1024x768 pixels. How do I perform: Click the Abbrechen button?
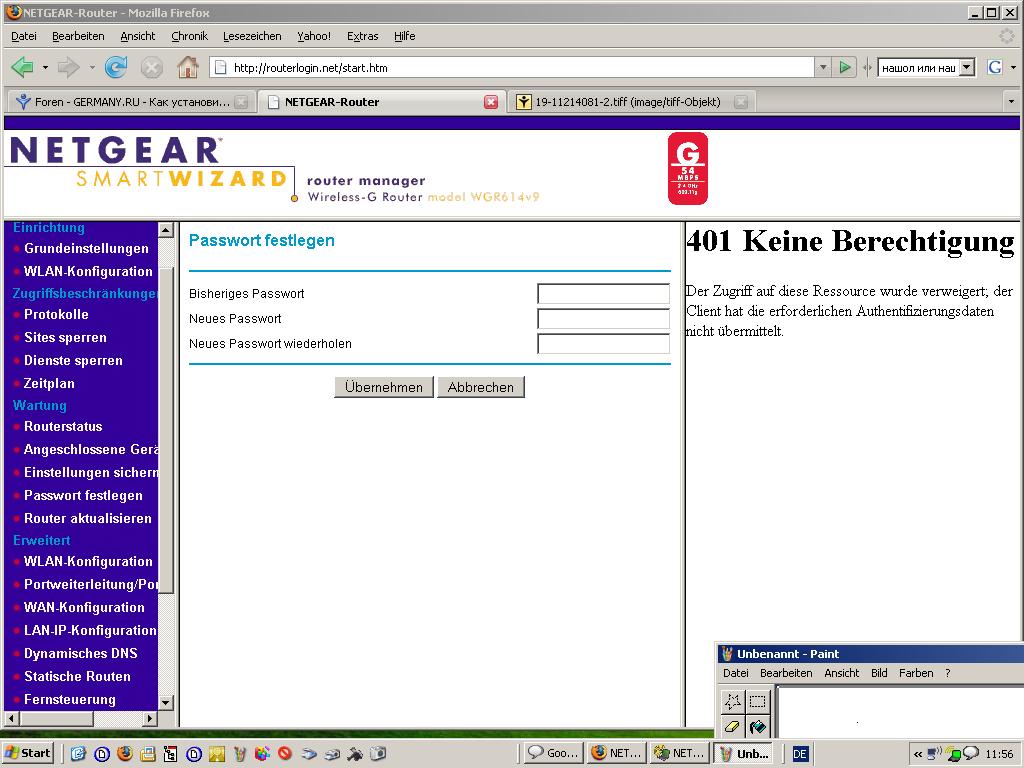481,387
